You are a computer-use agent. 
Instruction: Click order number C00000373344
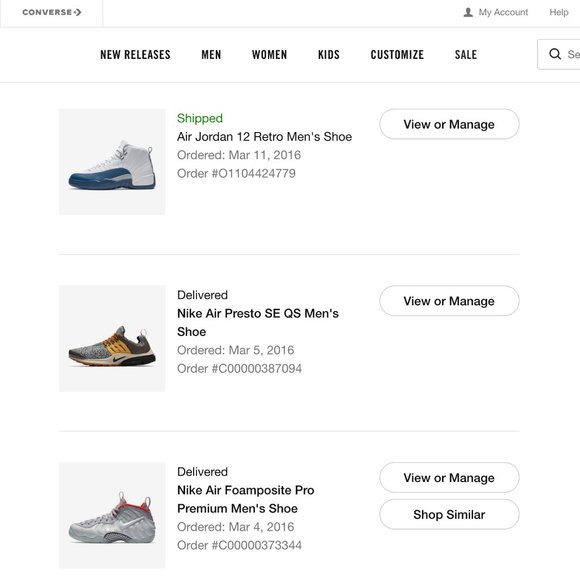pos(239,545)
